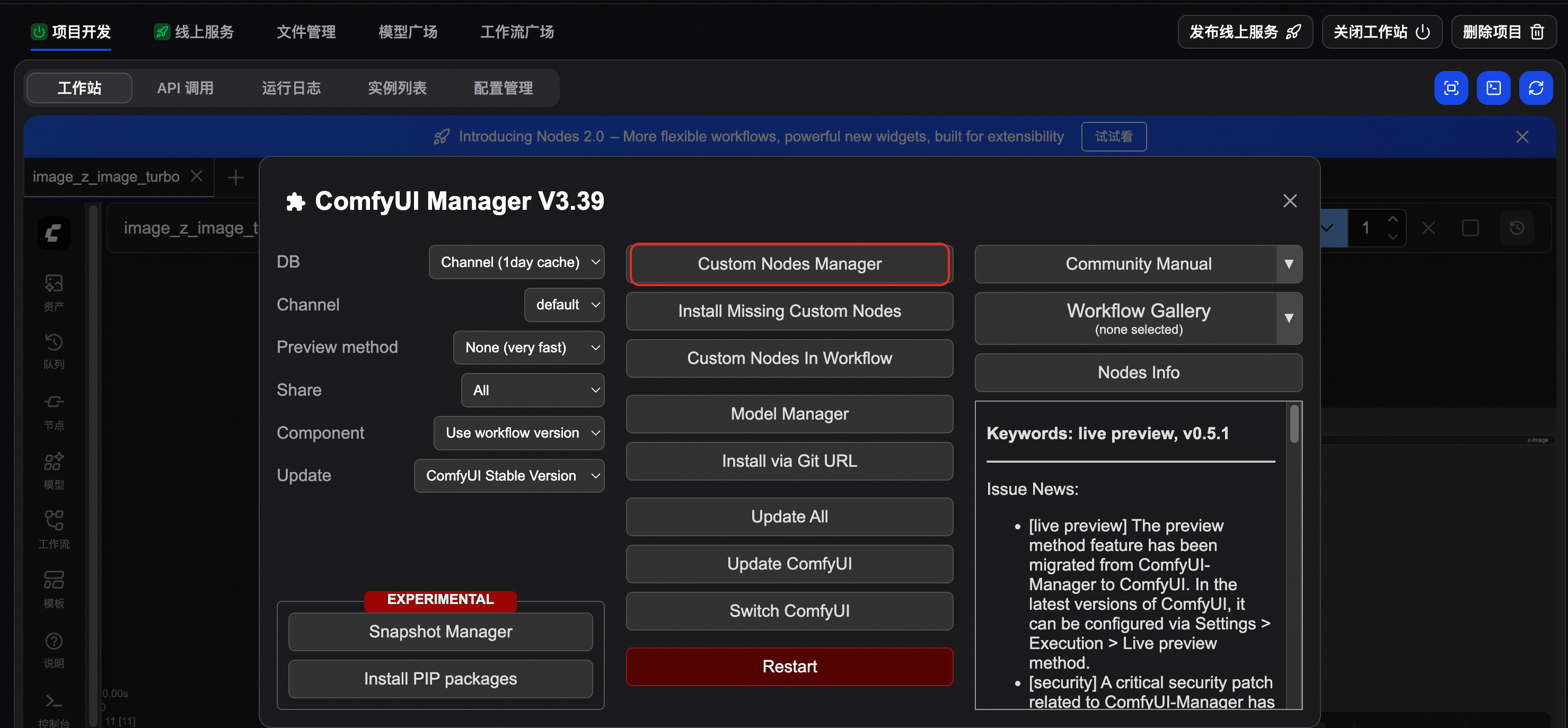
Task: Dismiss the Nodes 2.0 announcement banner
Action: [1522, 137]
